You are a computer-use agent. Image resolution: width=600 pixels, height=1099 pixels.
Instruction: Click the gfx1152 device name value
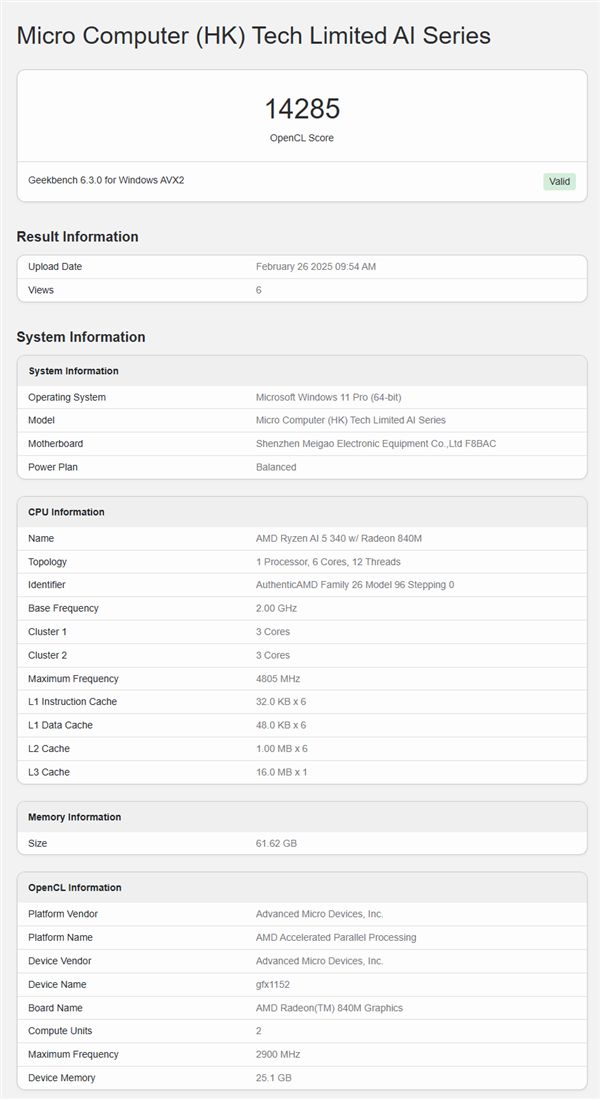click(x=273, y=985)
